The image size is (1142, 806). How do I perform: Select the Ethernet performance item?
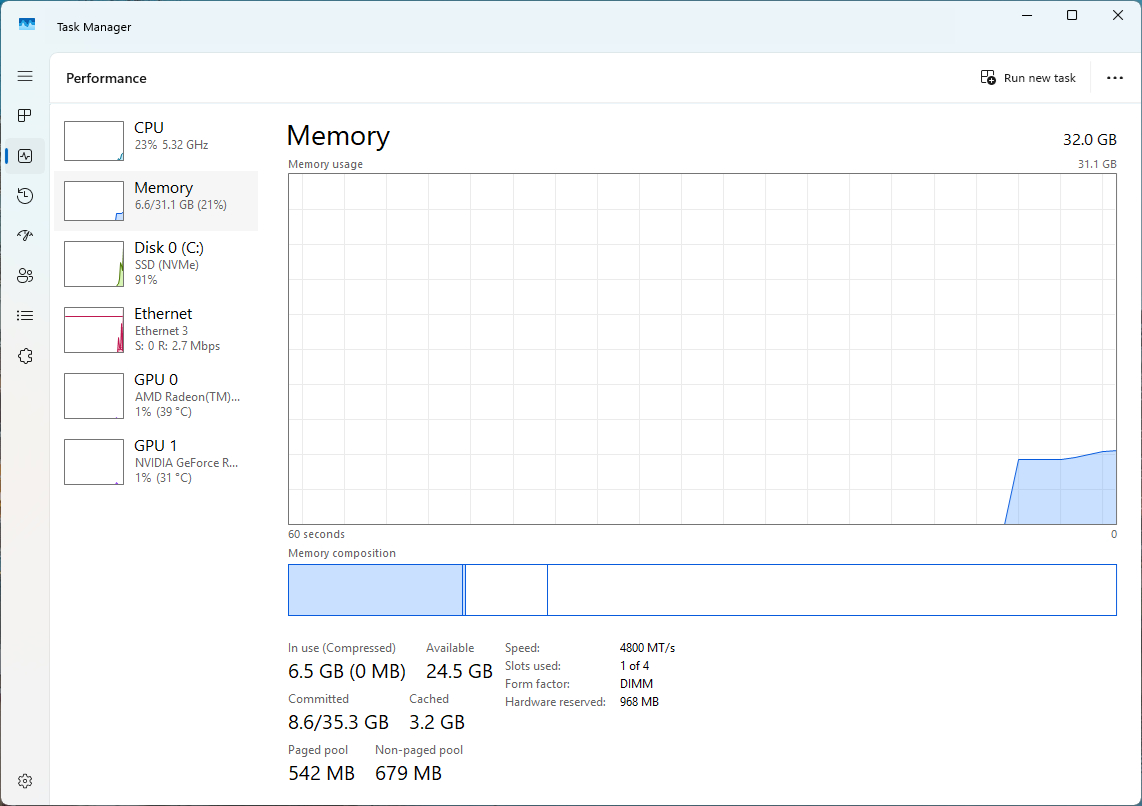pos(156,330)
